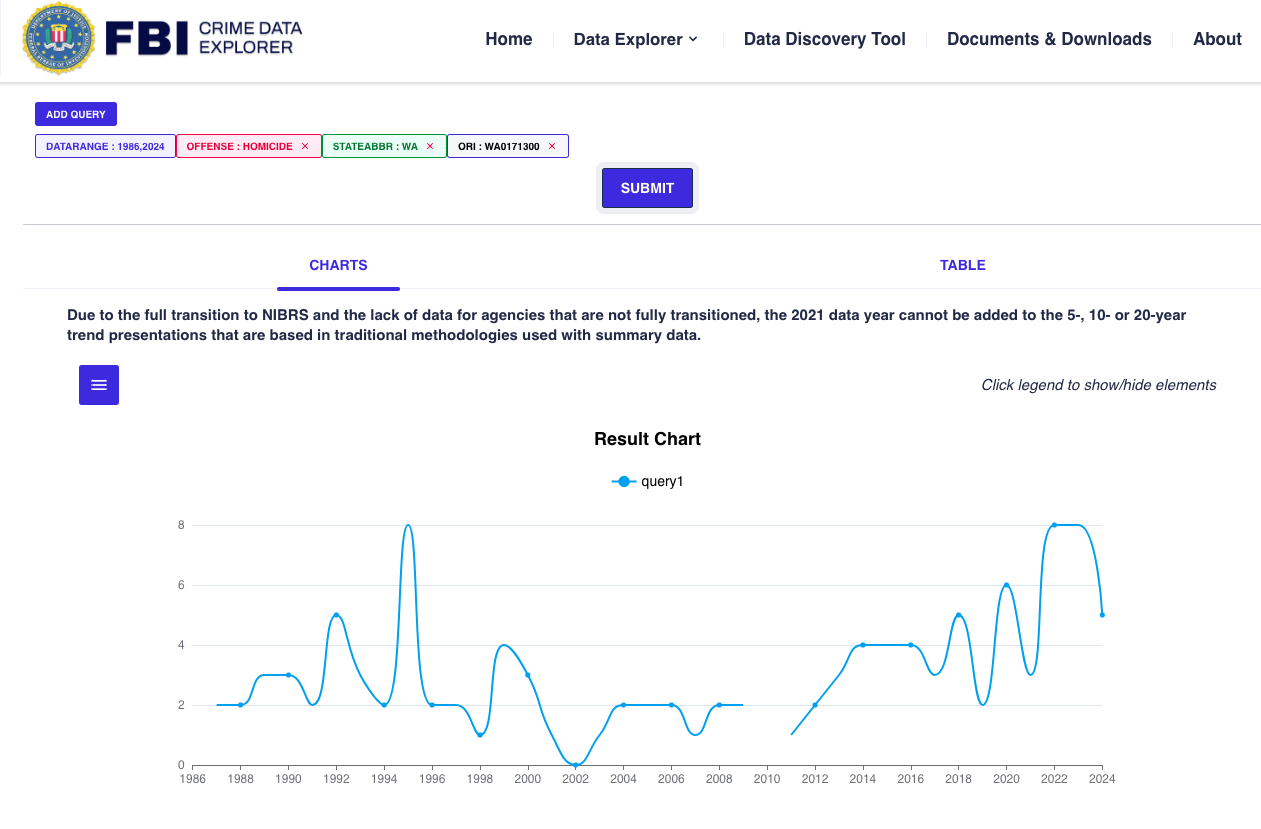The image size is (1261, 829).
Task: Switch to the TABLE tab
Action: pos(962,265)
